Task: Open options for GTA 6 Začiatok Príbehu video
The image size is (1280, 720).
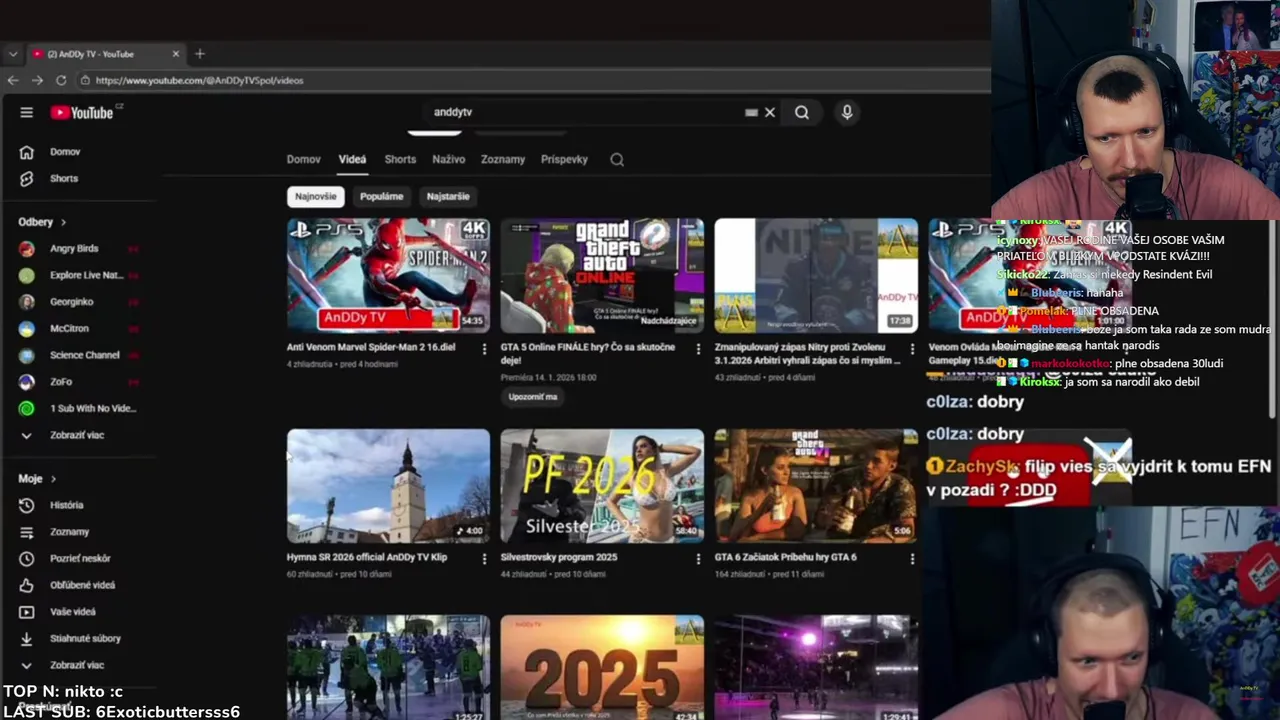Action: coord(912,559)
